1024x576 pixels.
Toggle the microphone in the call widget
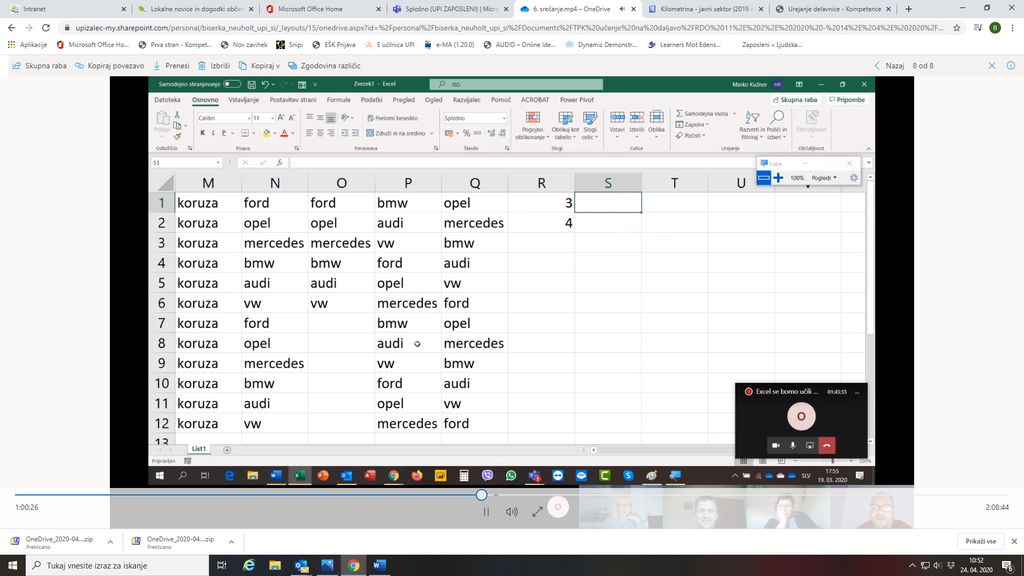793,444
